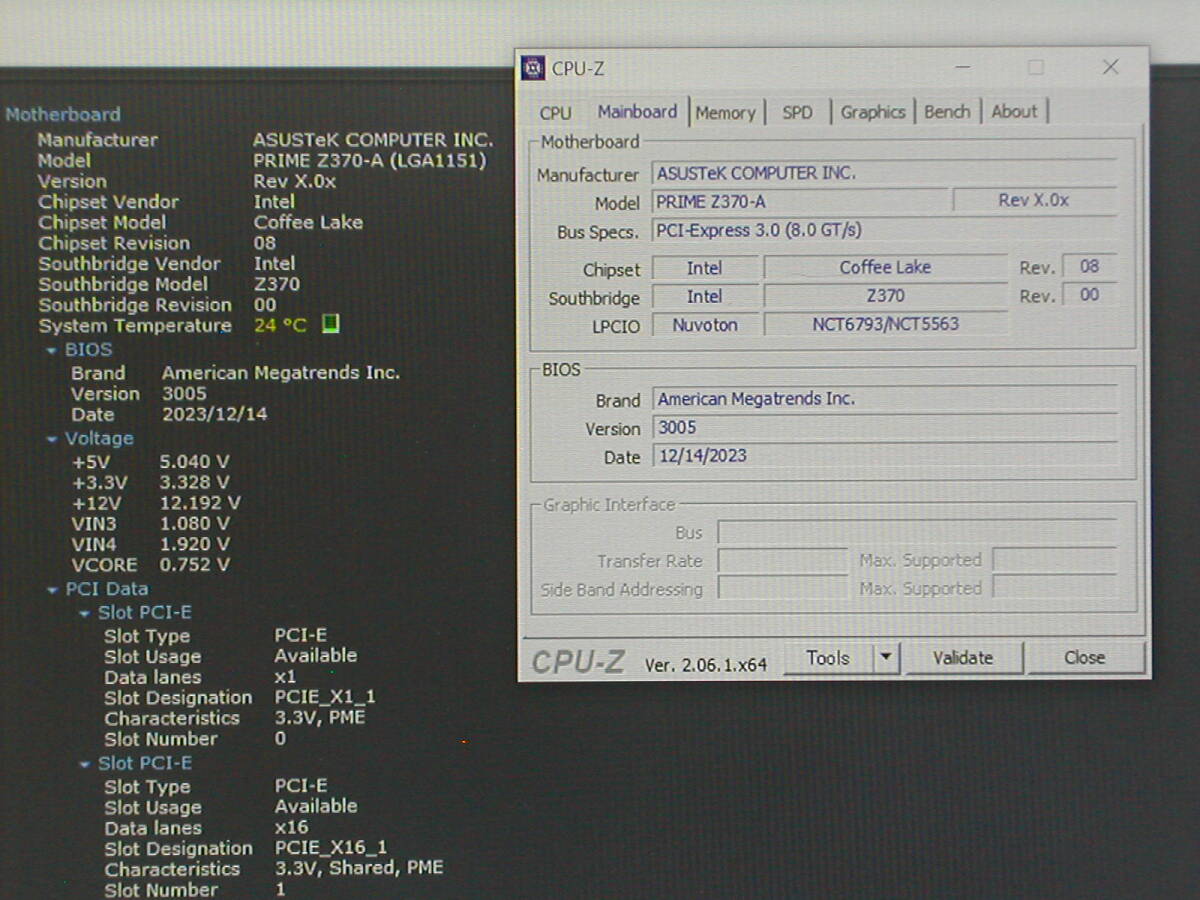Open the About tab in CPU-Z

point(1014,112)
